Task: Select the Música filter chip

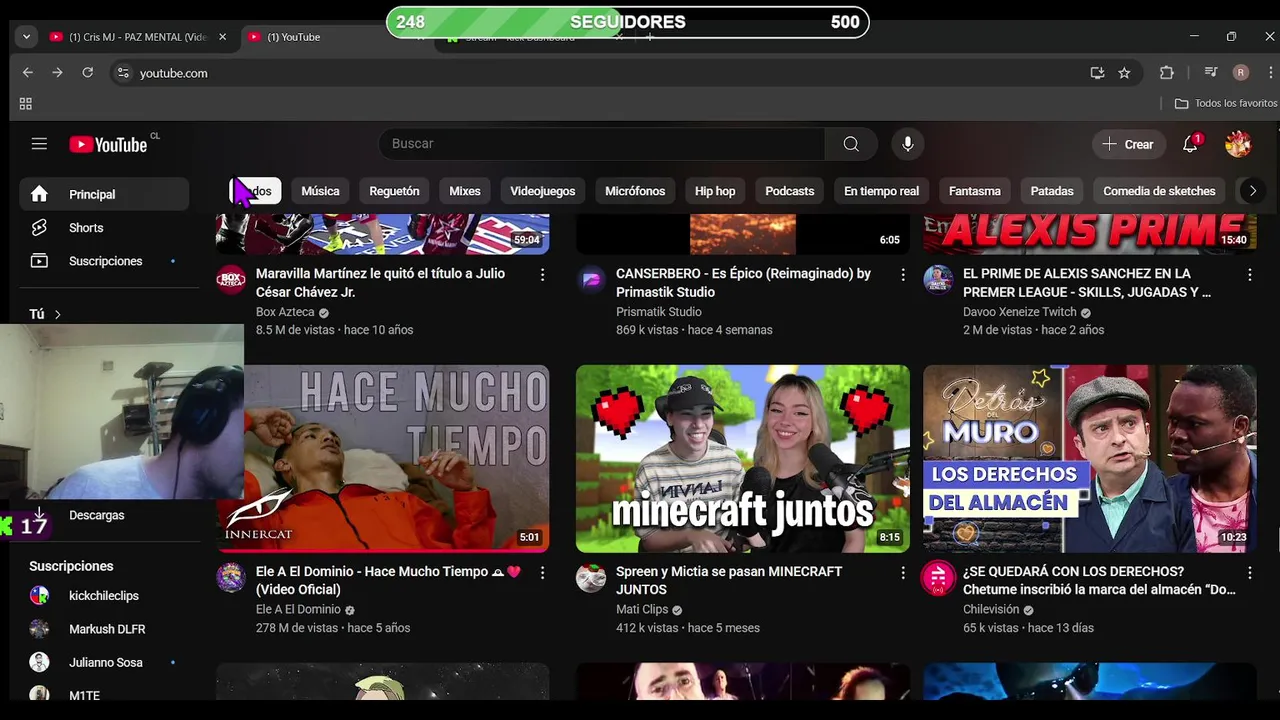Action: click(321, 191)
